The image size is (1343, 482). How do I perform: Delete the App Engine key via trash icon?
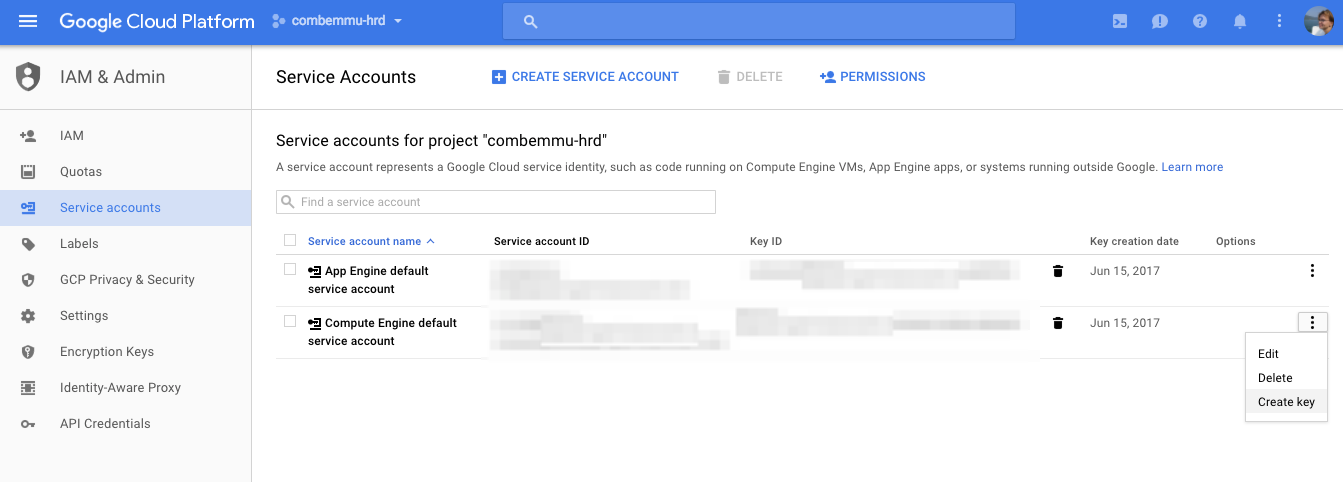pos(1058,271)
